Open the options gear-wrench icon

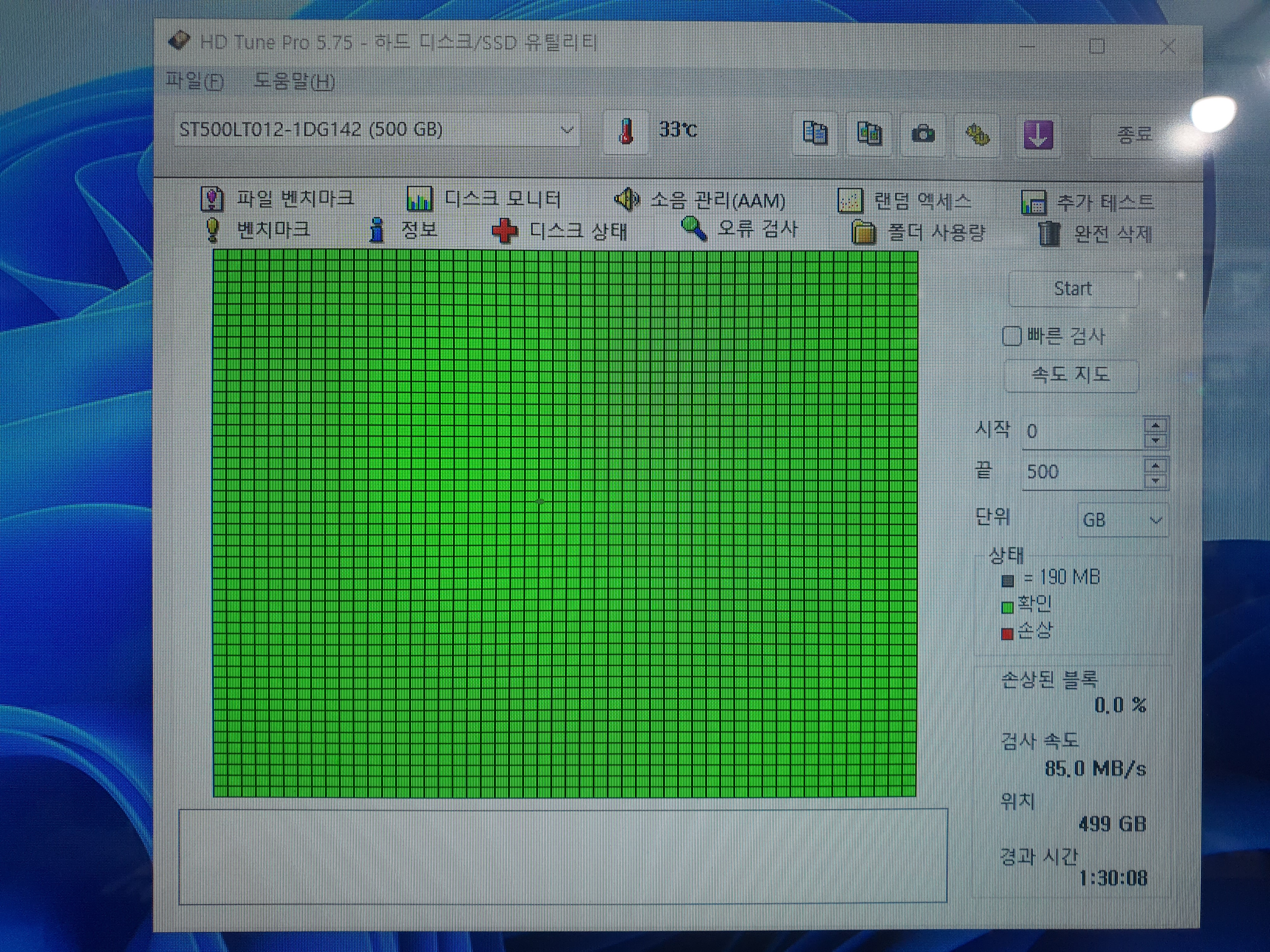tap(978, 135)
